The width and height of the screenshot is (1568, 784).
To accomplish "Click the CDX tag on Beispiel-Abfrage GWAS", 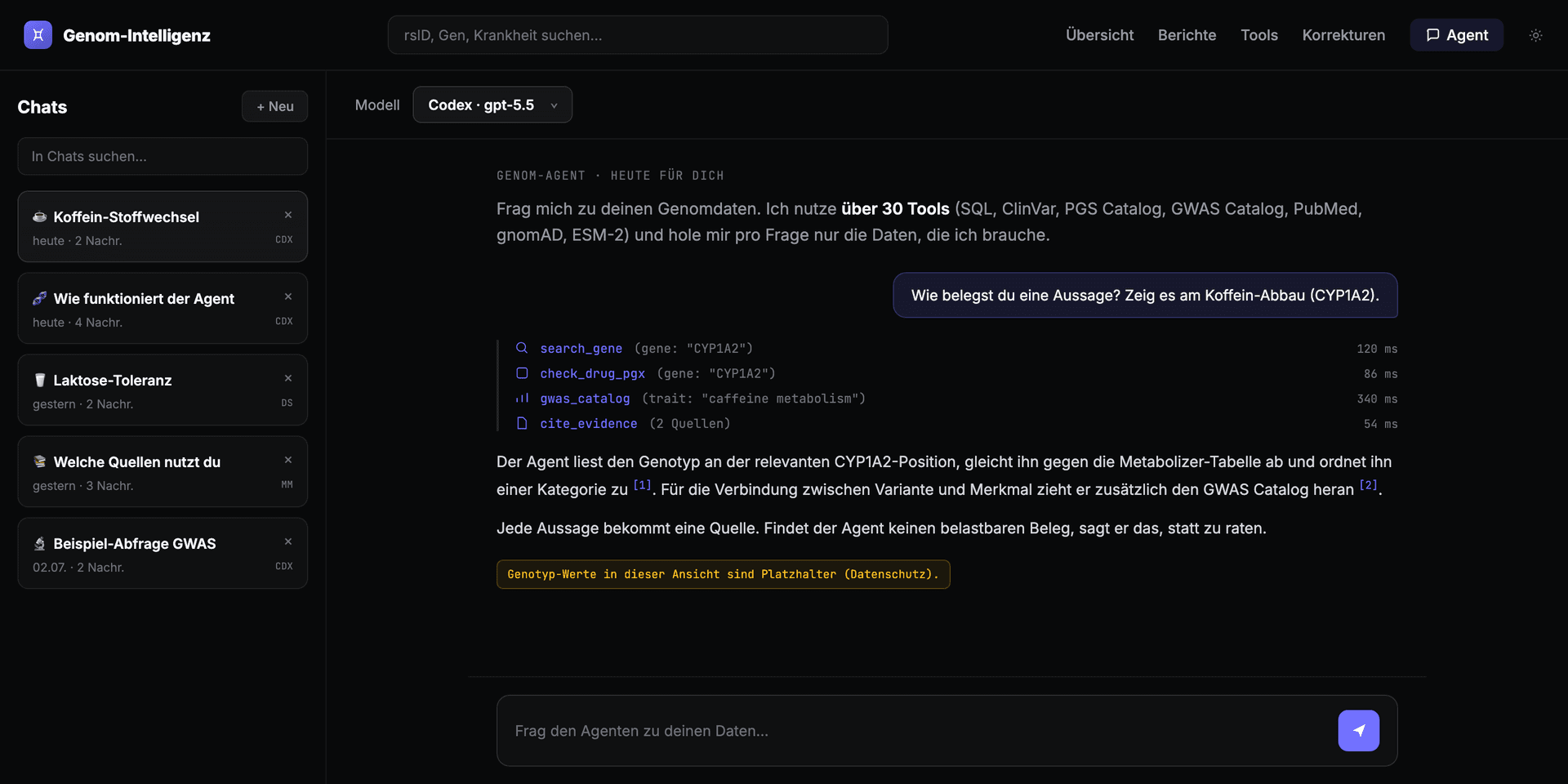I will (x=284, y=567).
